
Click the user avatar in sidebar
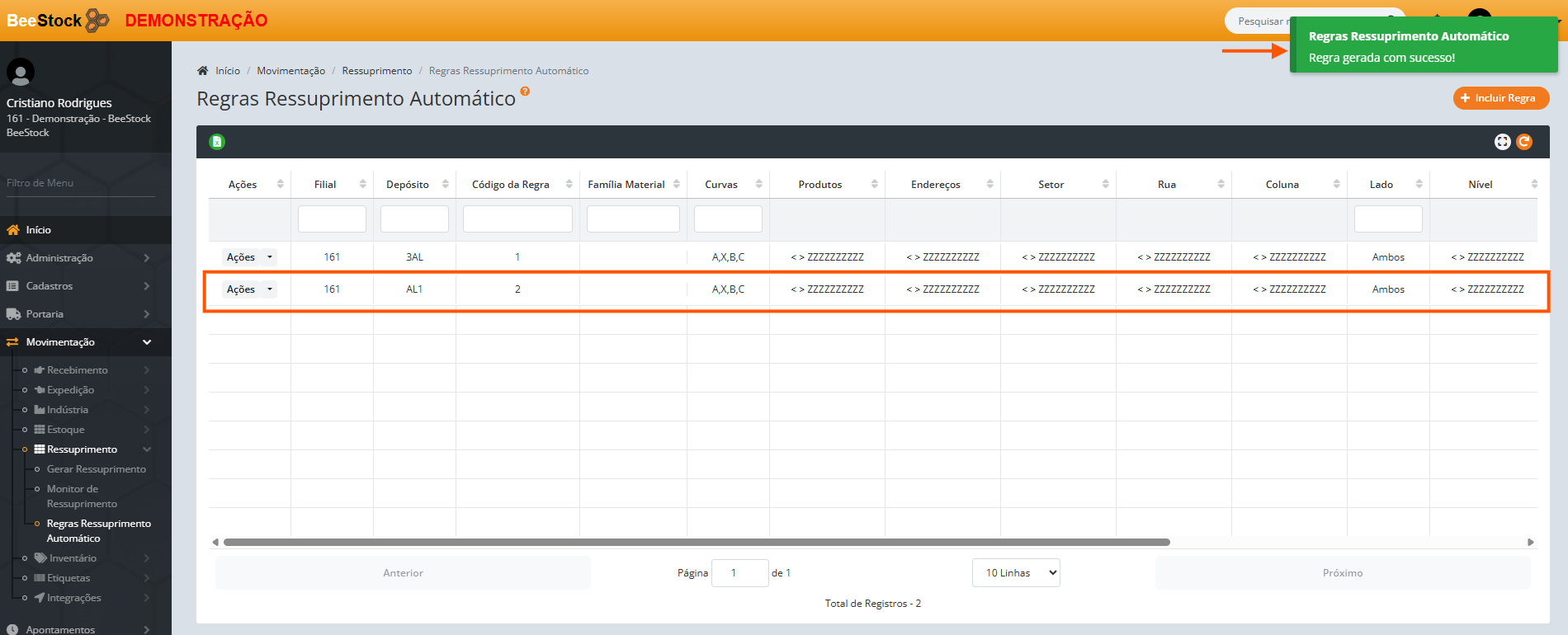click(x=21, y=73)
